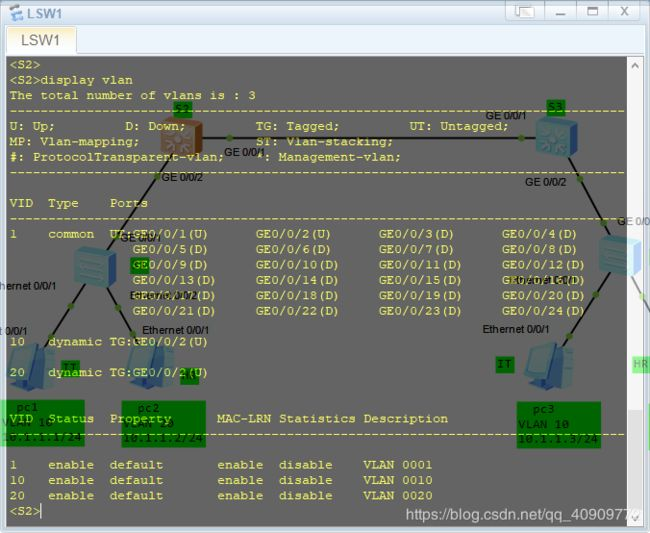
Task: Maximize the LSW1 window
Action: click(593, 11)
